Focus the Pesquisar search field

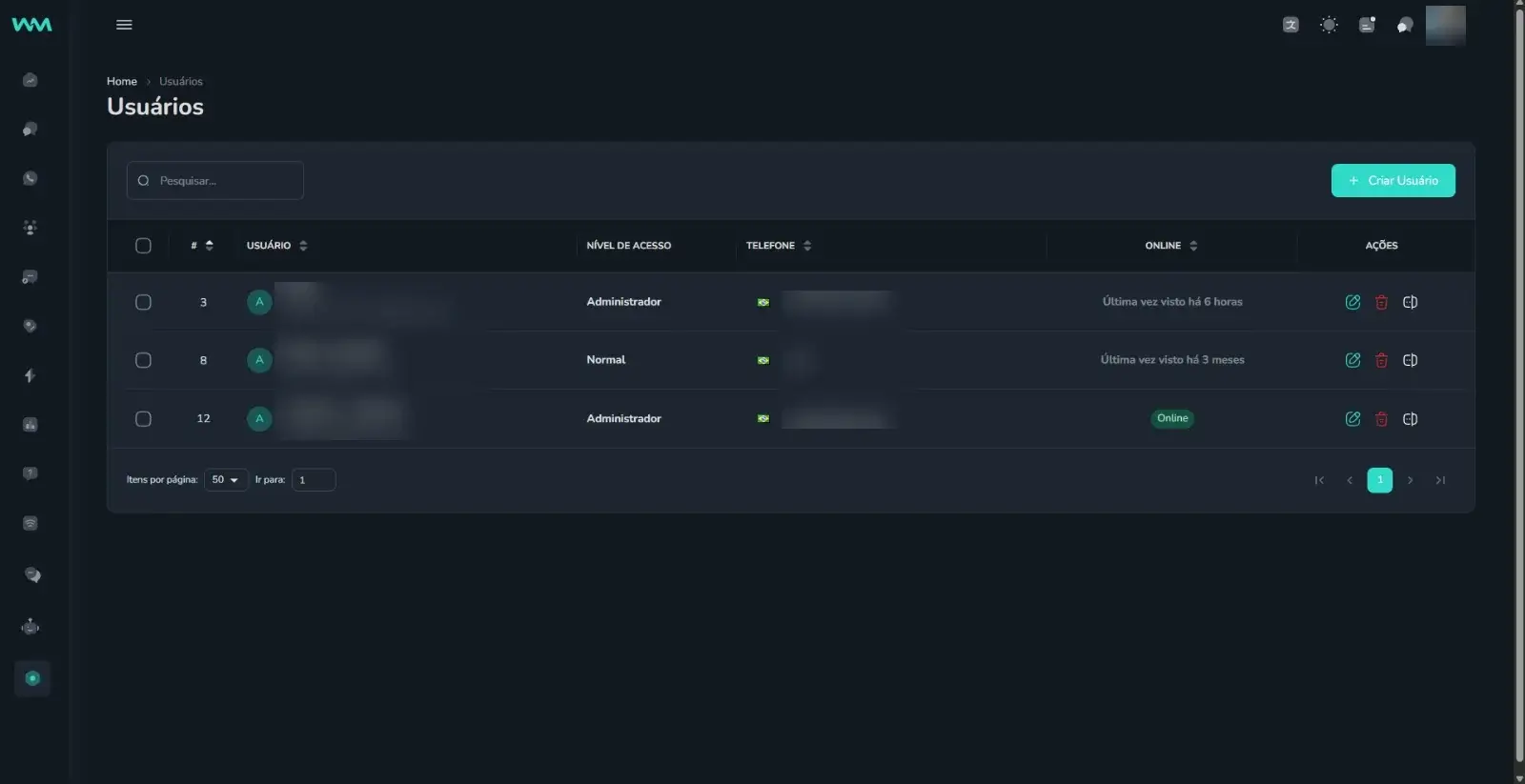click(x=215, y=181)
